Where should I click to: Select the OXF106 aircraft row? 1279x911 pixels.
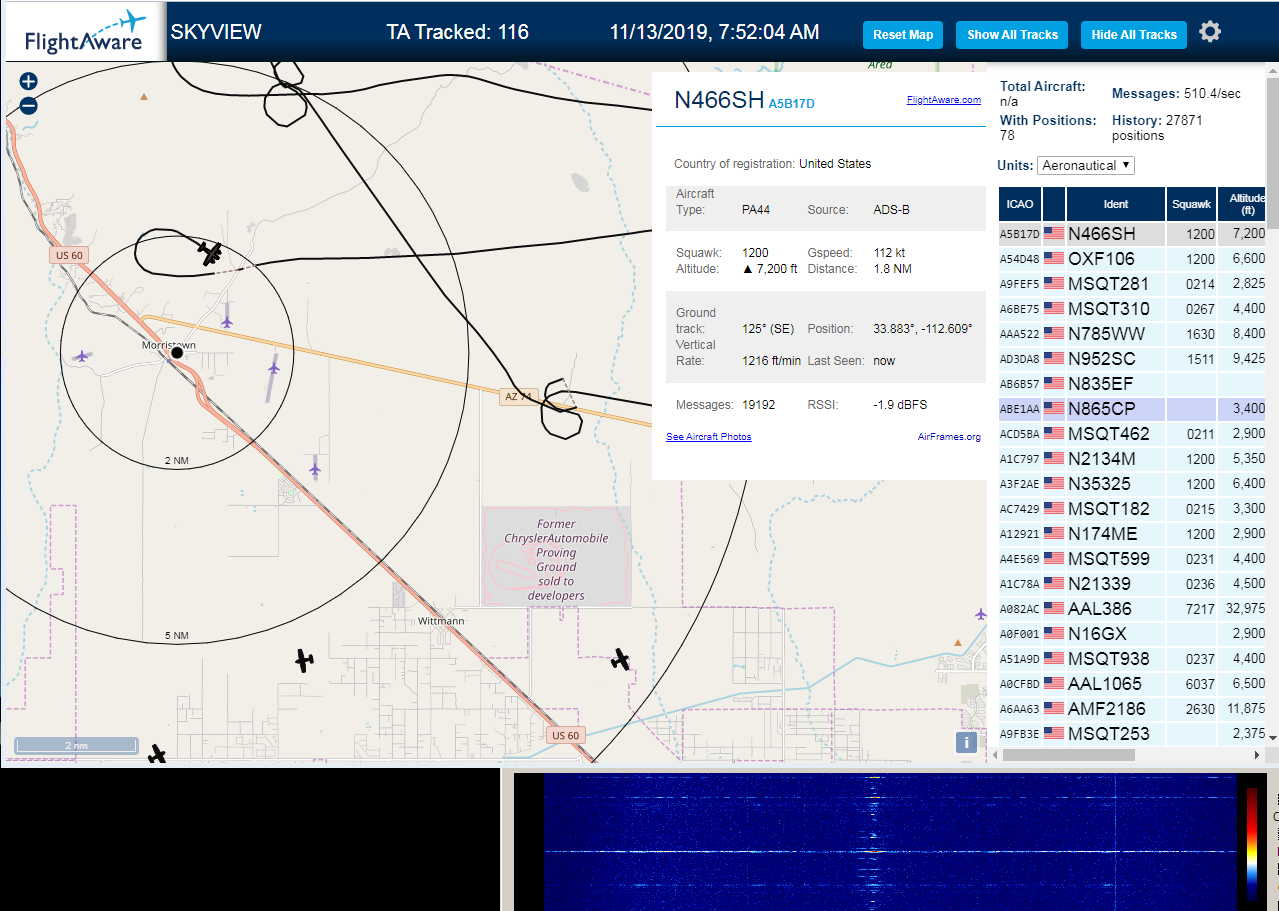pyautogui.click(x=1132, y=259)
